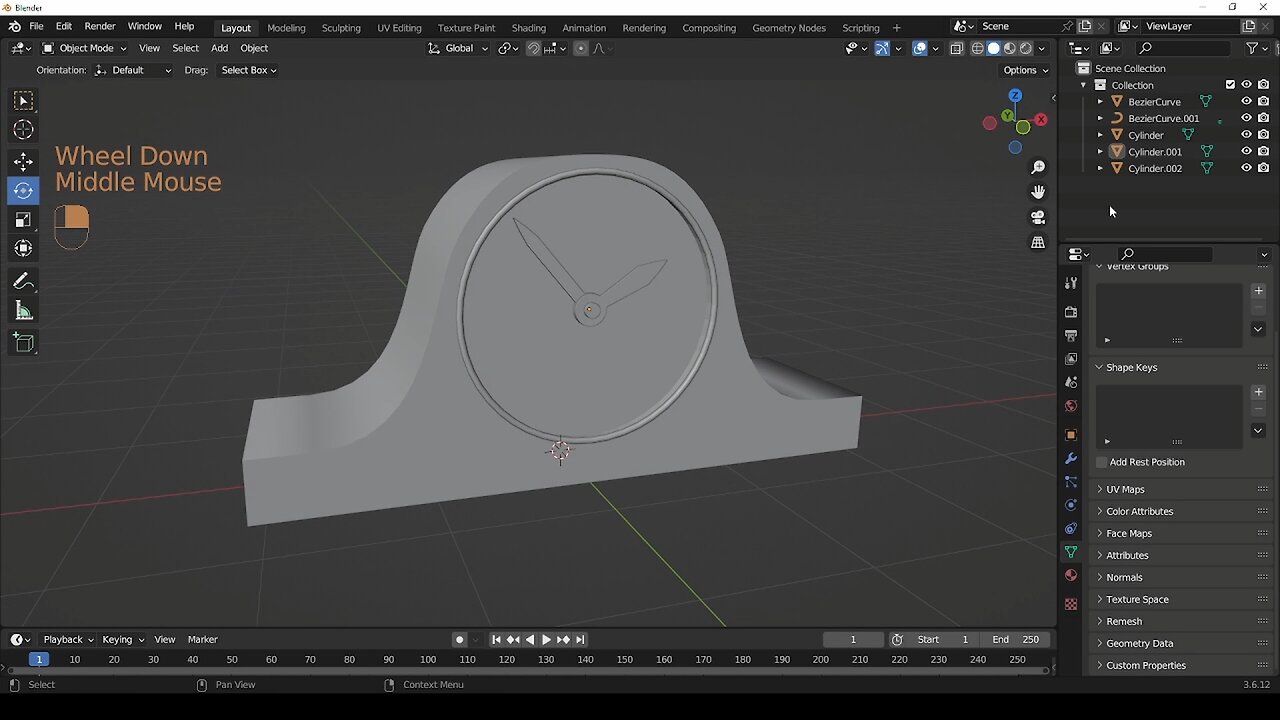Open the View Layer properties tab
The image size is (1280, 720).
1071,359
